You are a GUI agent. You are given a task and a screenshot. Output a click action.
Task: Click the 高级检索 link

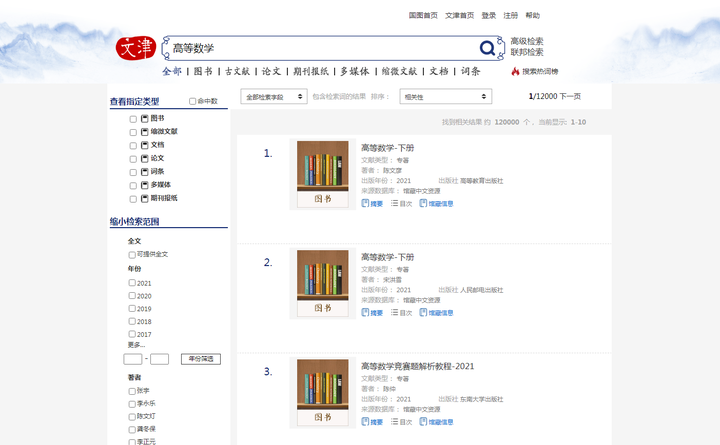click(527, 41)
